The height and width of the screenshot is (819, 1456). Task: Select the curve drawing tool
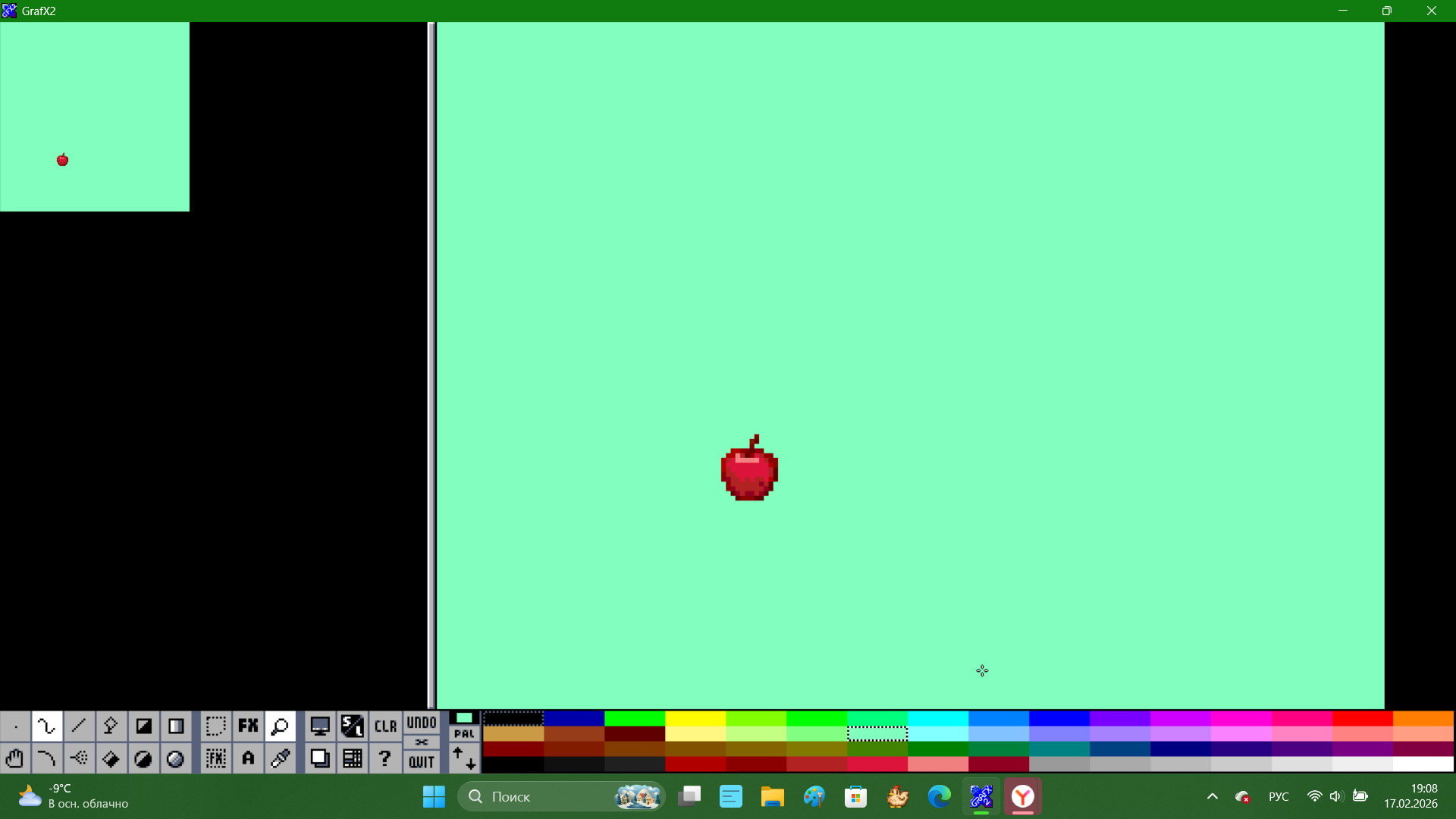click(46, 758)
